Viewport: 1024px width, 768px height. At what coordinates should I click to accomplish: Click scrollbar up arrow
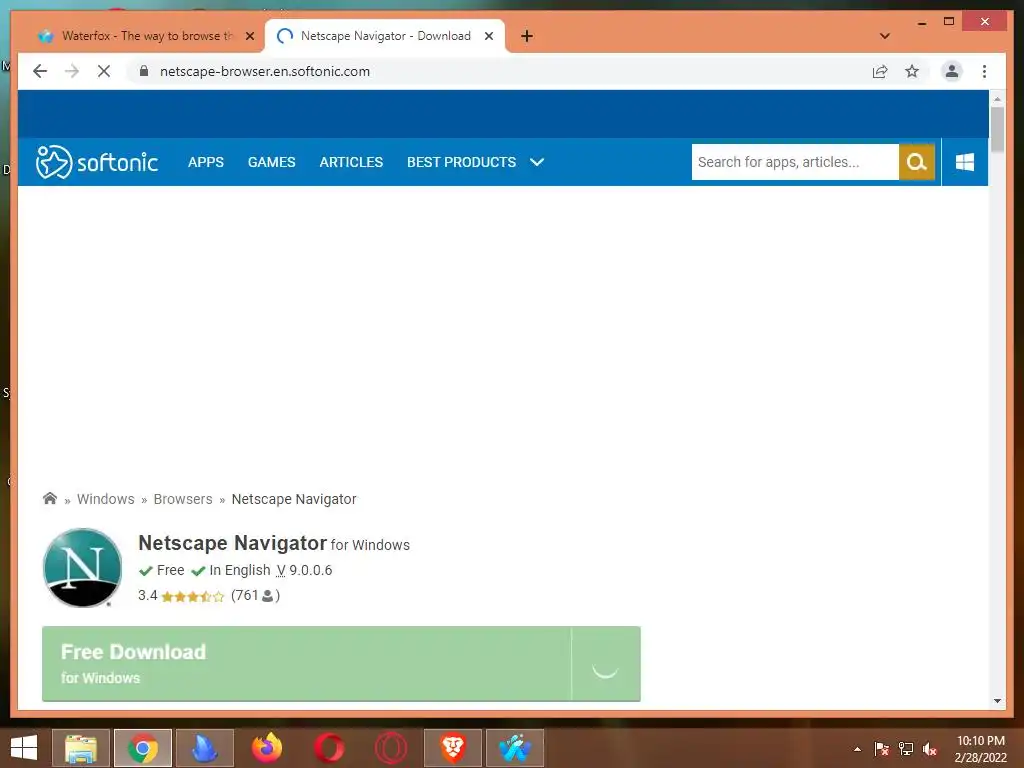pyautogui.click(x=997, y=99)
